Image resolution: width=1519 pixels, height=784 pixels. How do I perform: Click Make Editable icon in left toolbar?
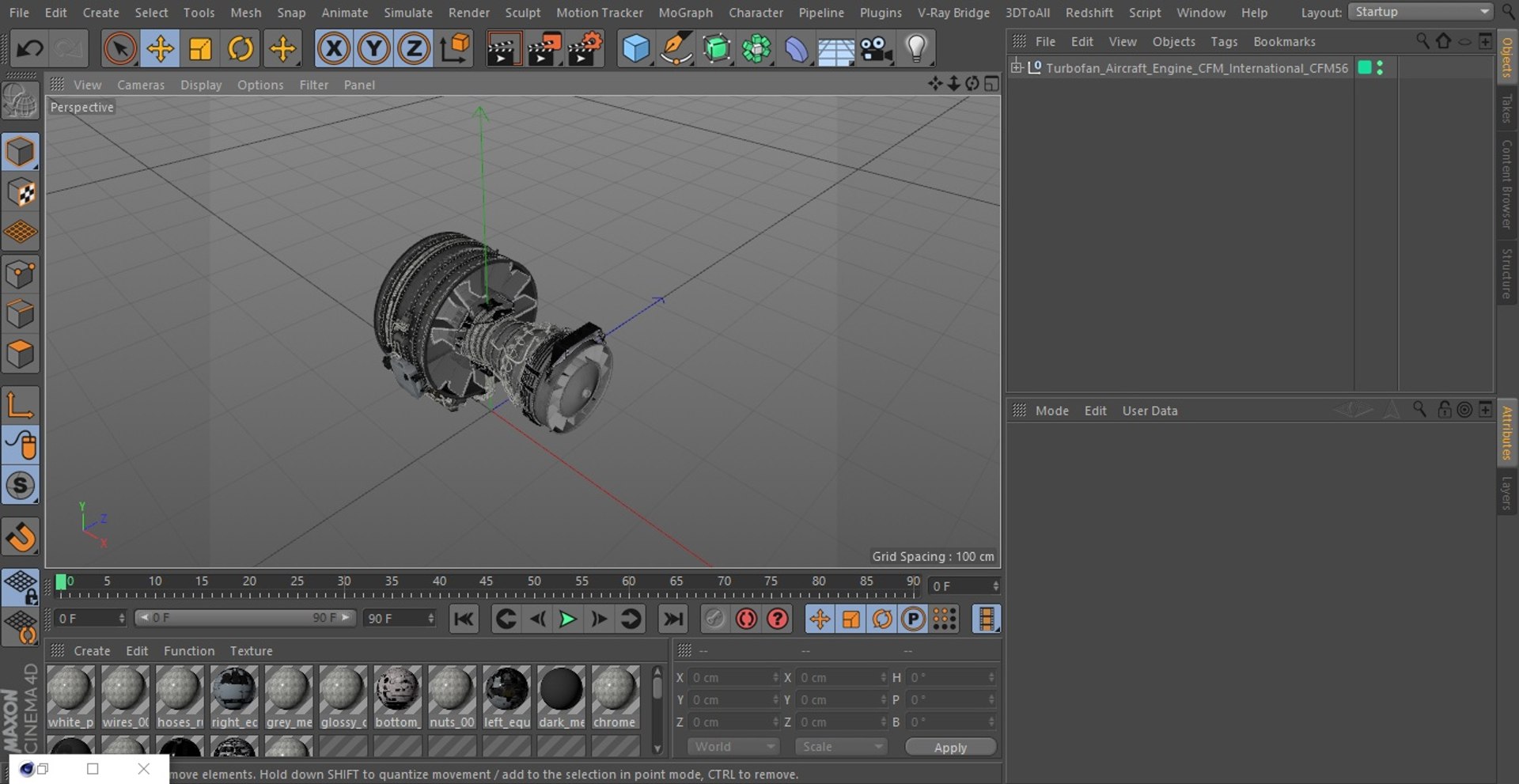coord(21,101)
